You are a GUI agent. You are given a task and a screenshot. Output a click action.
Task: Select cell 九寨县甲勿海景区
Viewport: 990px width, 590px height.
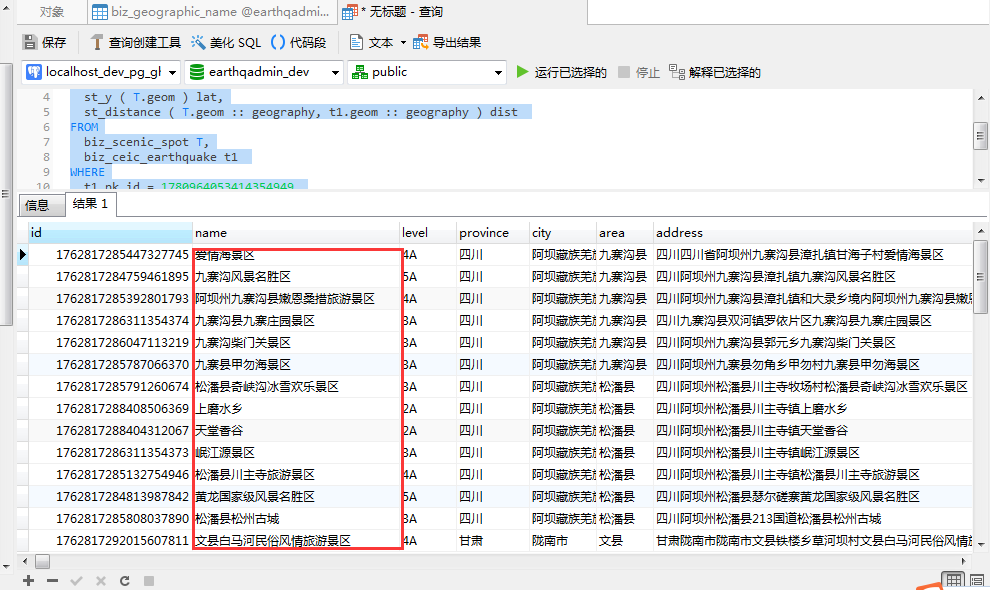click(296, 365)
